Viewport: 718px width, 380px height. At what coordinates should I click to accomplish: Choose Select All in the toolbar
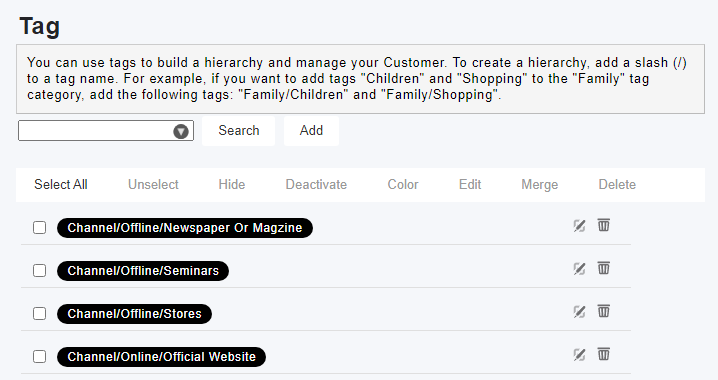click(61, 185)
